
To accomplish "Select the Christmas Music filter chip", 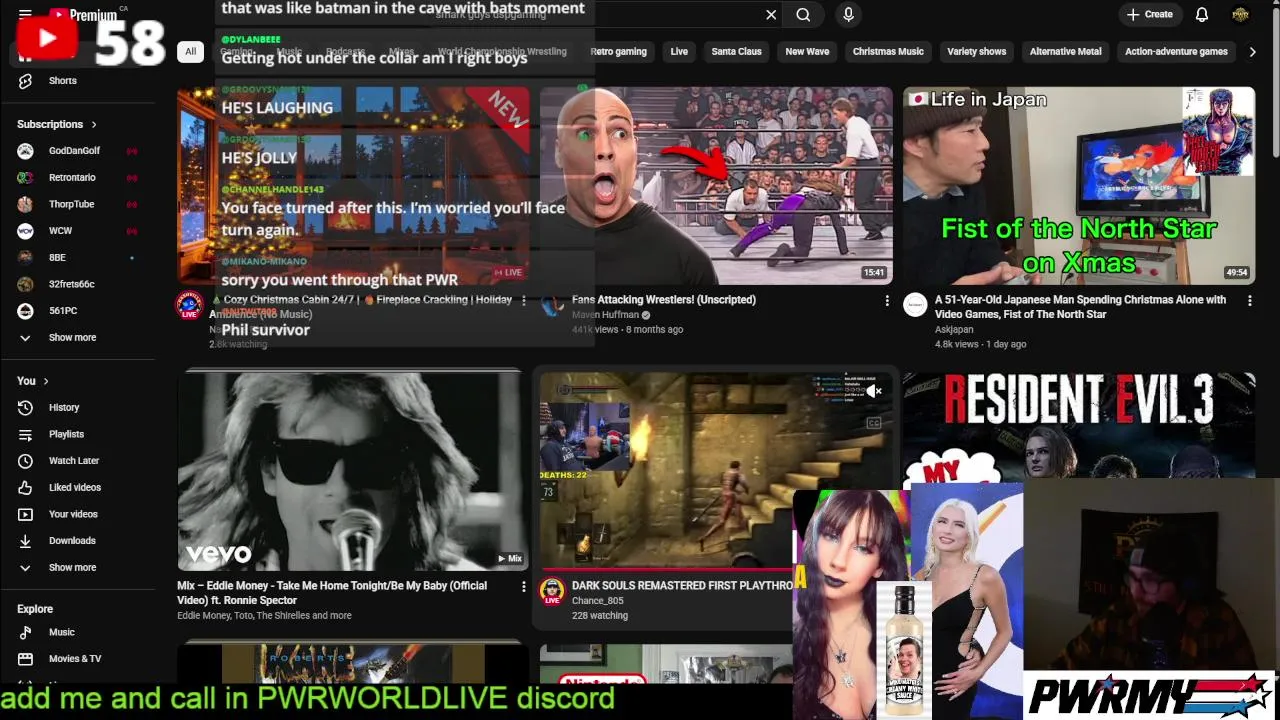I will [x=888, y=52].
